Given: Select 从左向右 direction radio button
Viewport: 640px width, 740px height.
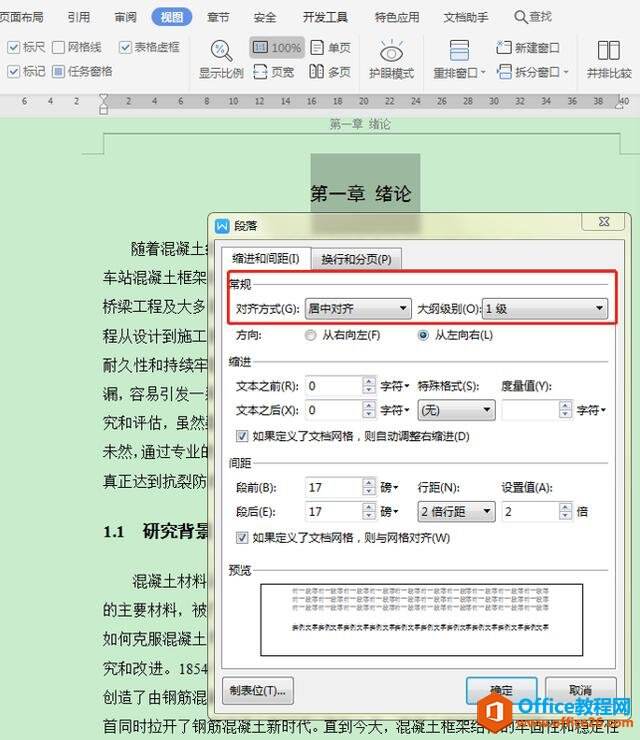Looking at the screenshot, I should coord(423,336).
